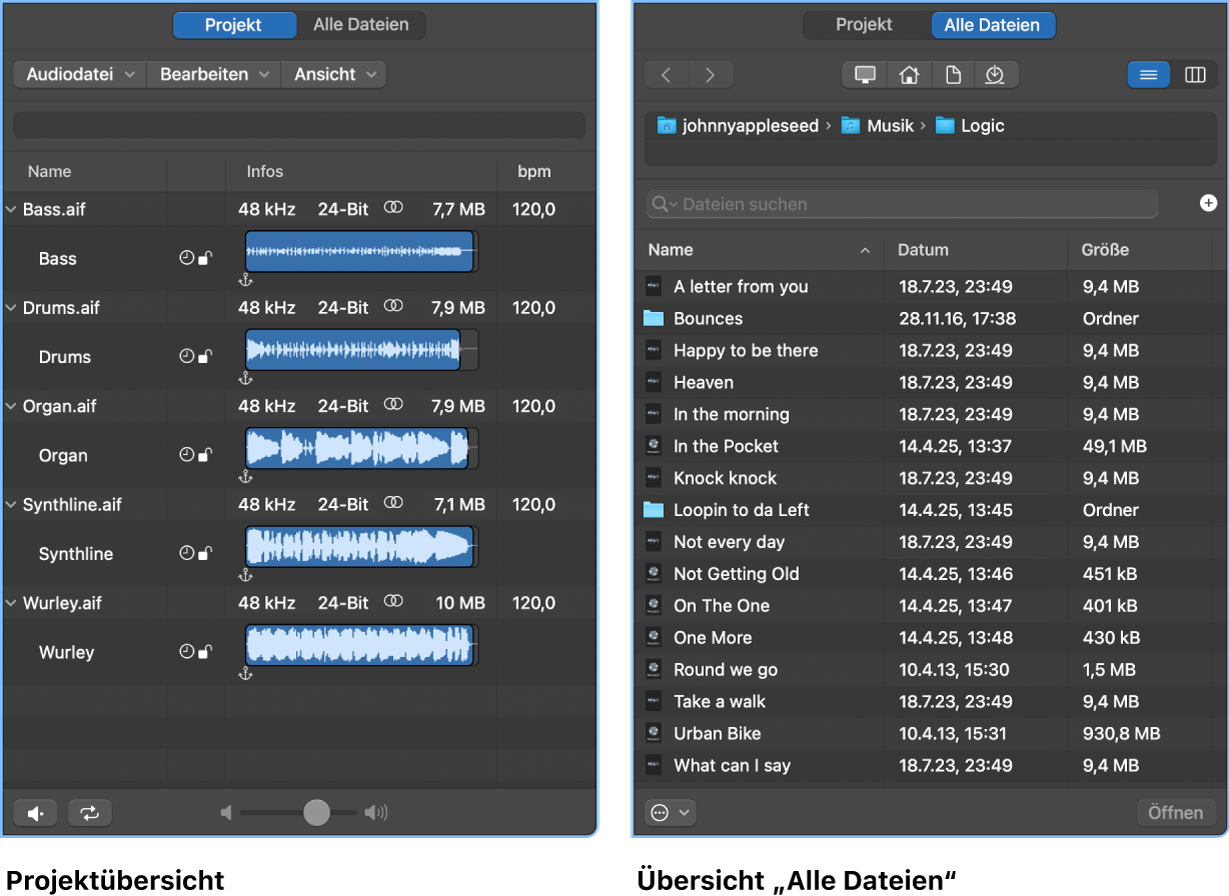Collapse the Synthline.aif disclosure arrow

pos(12,504)
